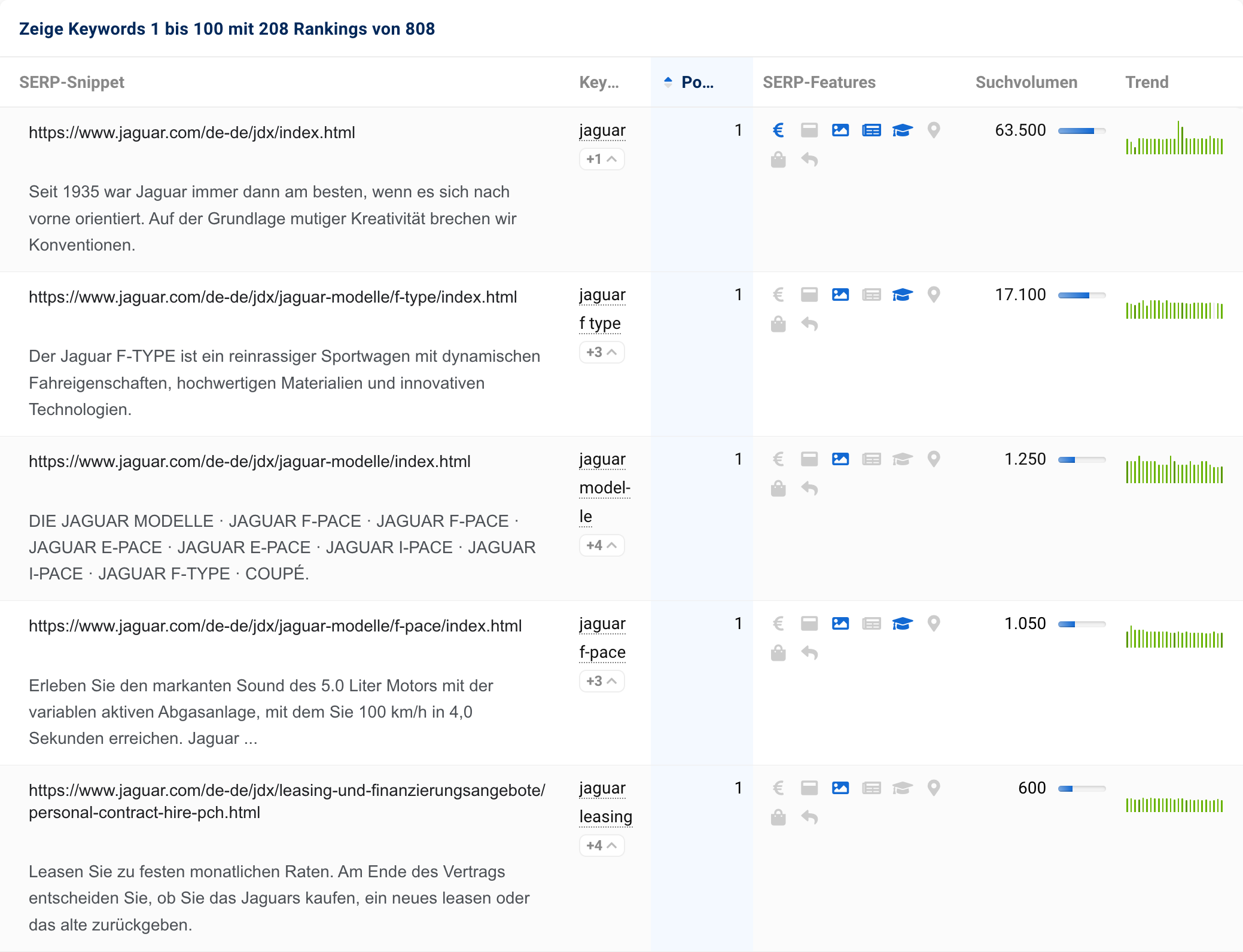Viewport: 1243px width, 952px height.
Task: Sort by the Suchvolumen column header
Action: (1026, 83)
